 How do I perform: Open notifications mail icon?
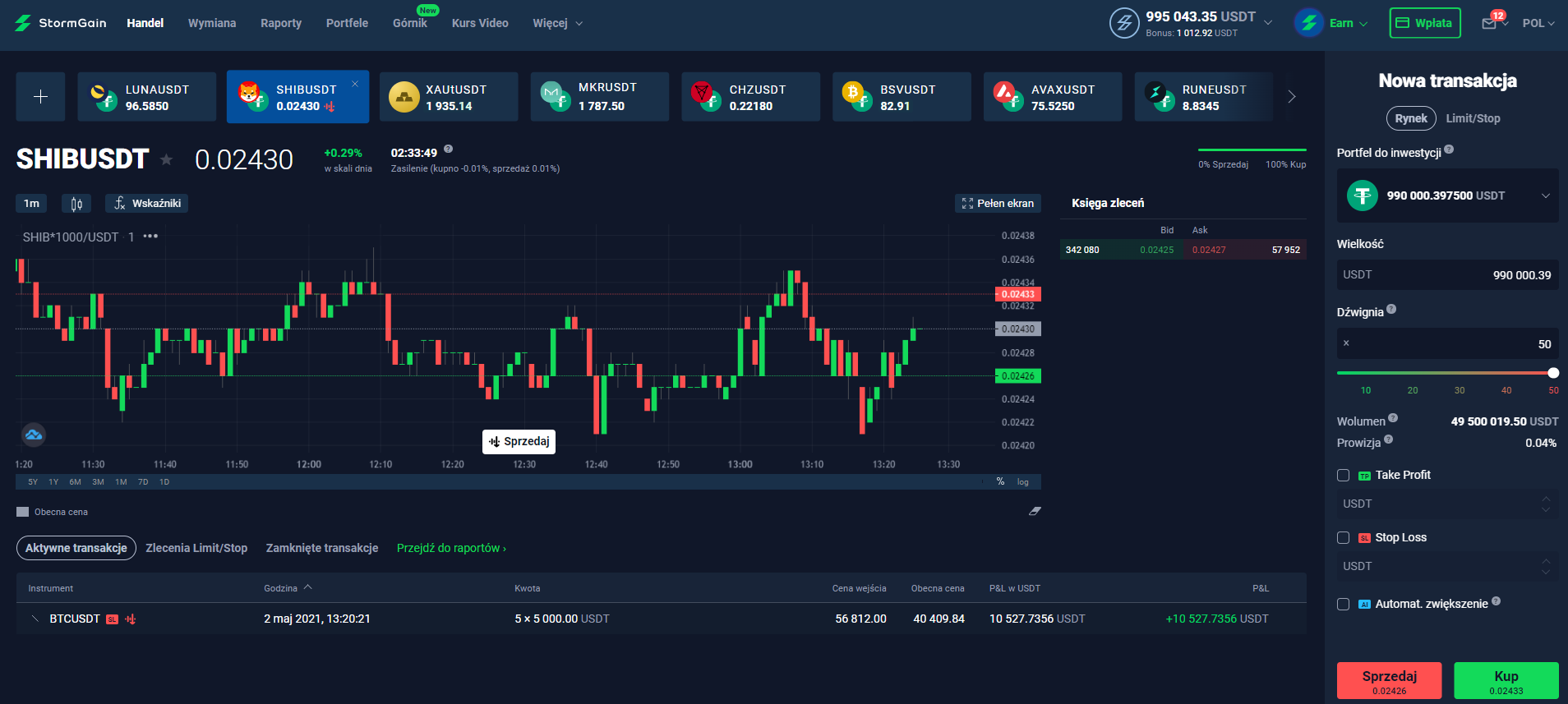point(1489,23)
